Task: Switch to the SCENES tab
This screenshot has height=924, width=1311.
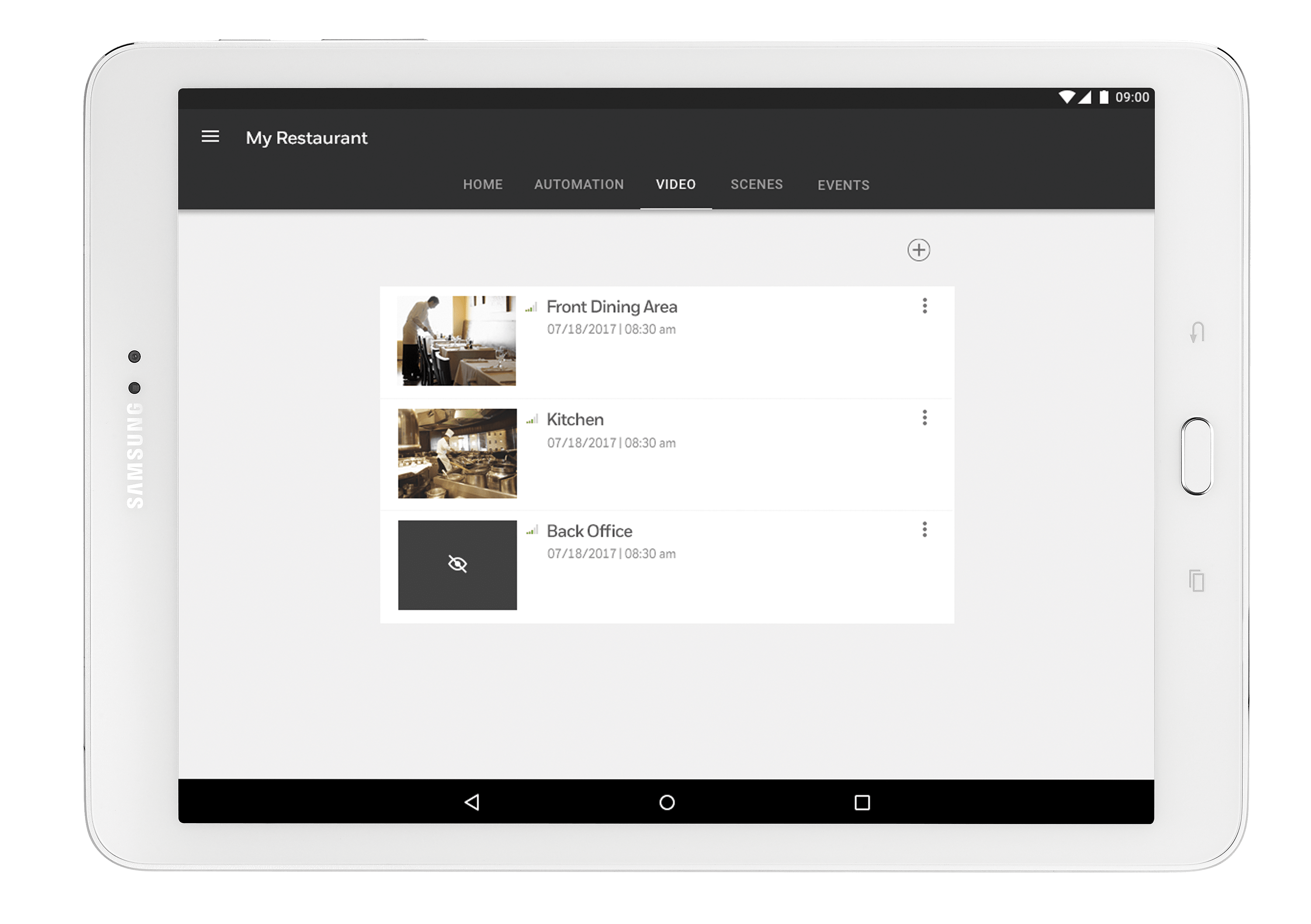Action: pos(756,185)
